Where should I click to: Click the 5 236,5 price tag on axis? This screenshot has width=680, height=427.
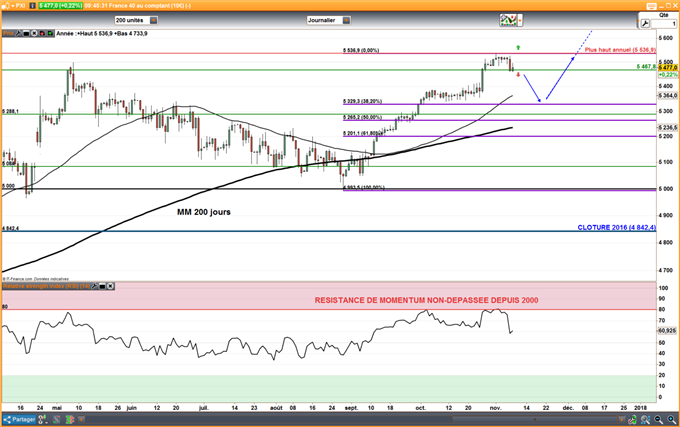[668, 127]
